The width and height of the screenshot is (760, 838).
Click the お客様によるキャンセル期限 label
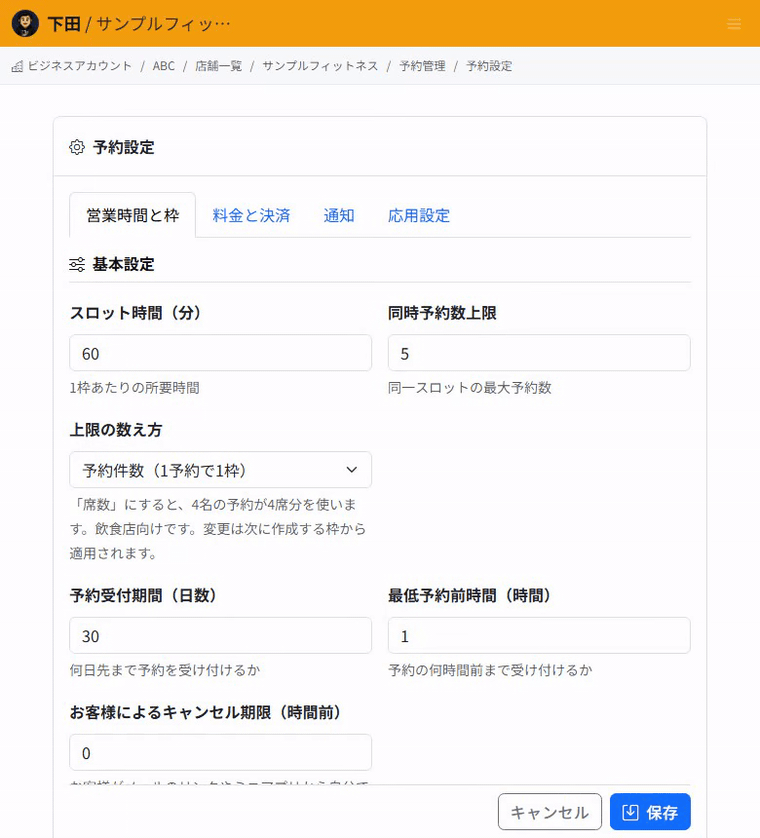point(206,712)
